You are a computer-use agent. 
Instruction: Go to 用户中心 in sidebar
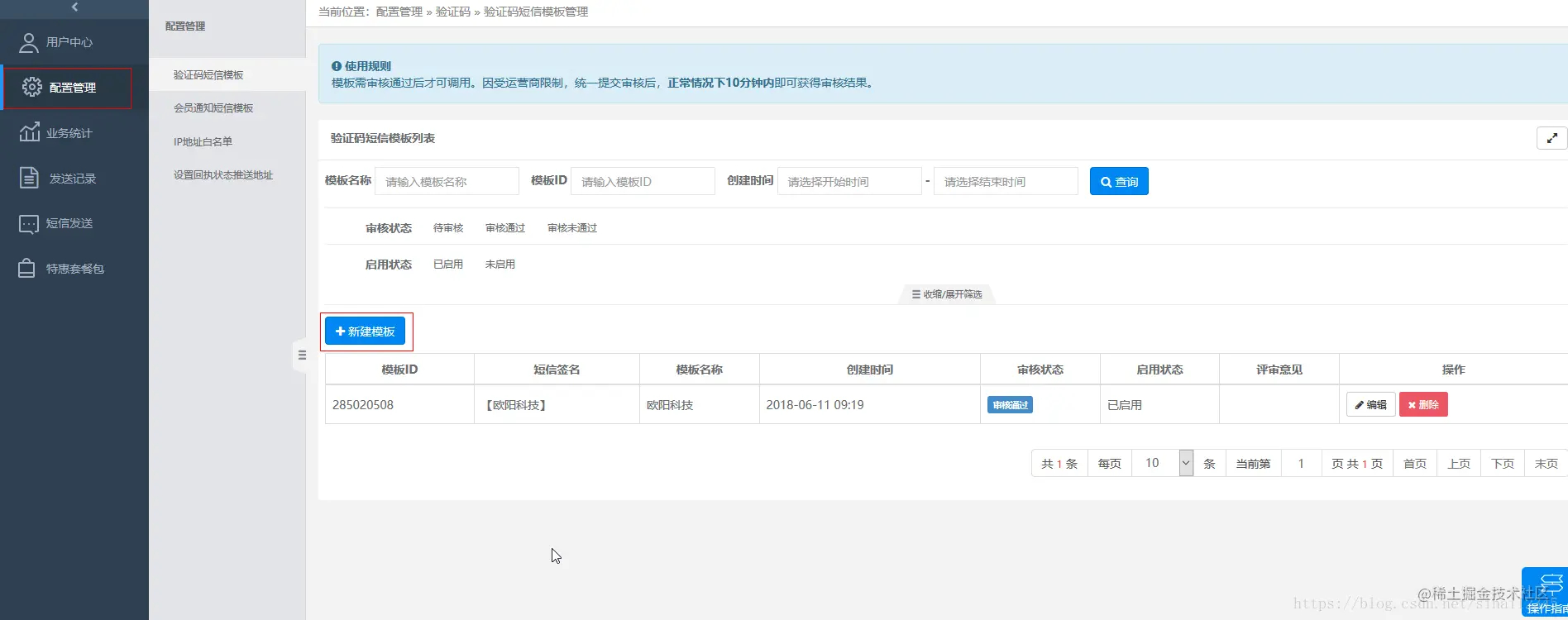pyautogui.click(x=69, y=42)
